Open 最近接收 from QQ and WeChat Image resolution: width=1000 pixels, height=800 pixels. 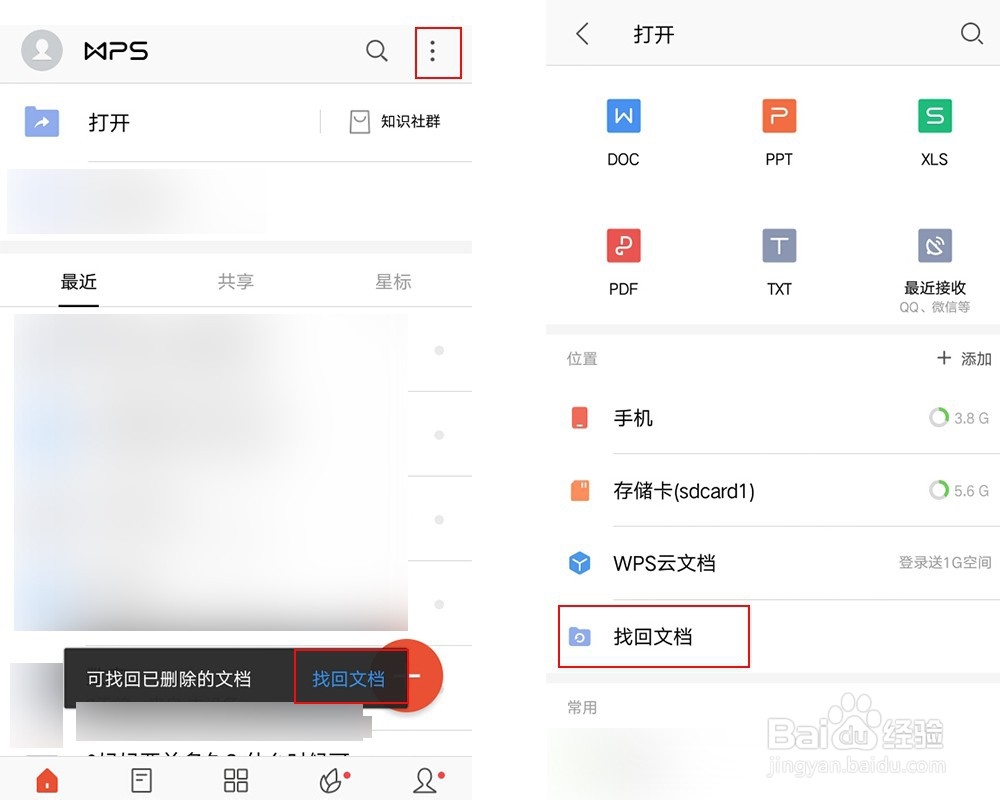pyautogui.click(x=934, y=270)
